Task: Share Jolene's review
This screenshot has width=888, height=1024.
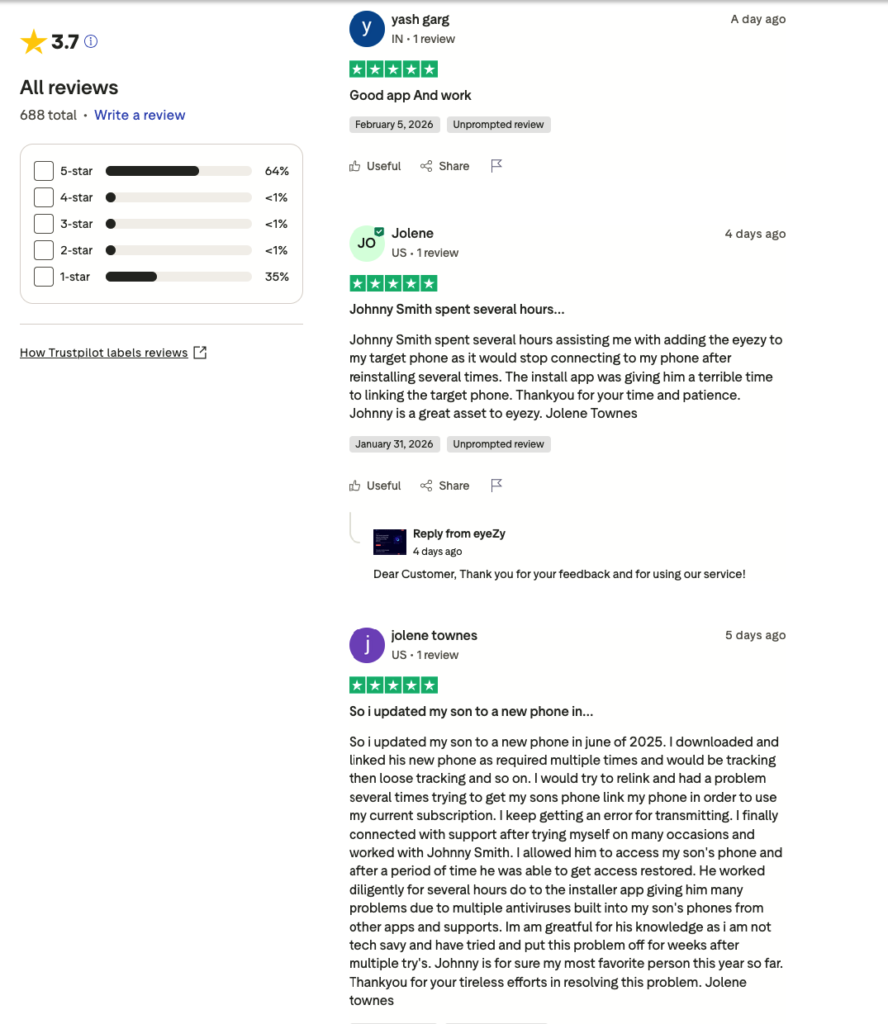Action: click(x=445, y=485)
